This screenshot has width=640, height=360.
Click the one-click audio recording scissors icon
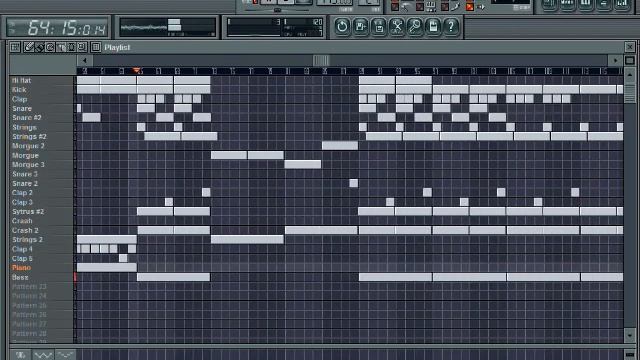coord(397,27)
